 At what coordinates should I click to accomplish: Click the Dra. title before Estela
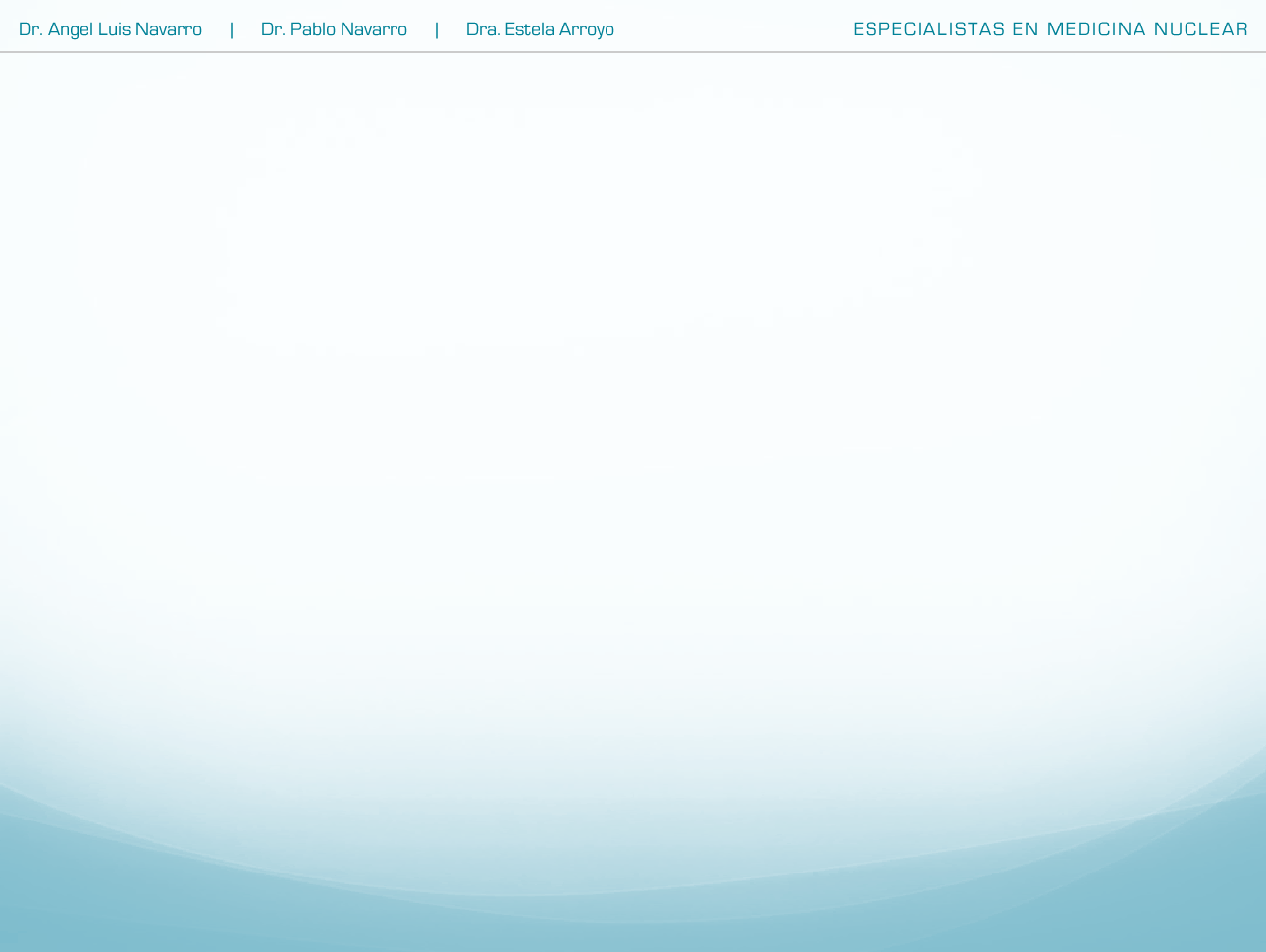(483, 29)
